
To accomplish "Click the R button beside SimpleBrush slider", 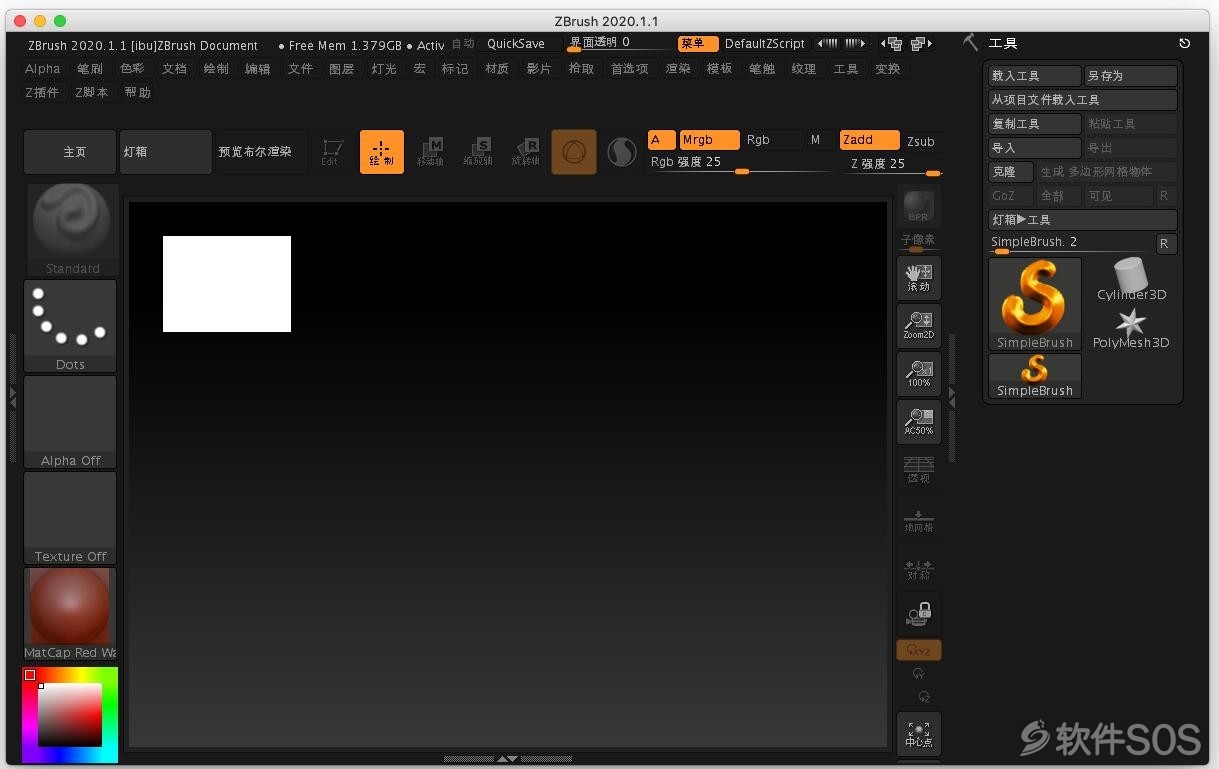I will (x=1166, y=244).
